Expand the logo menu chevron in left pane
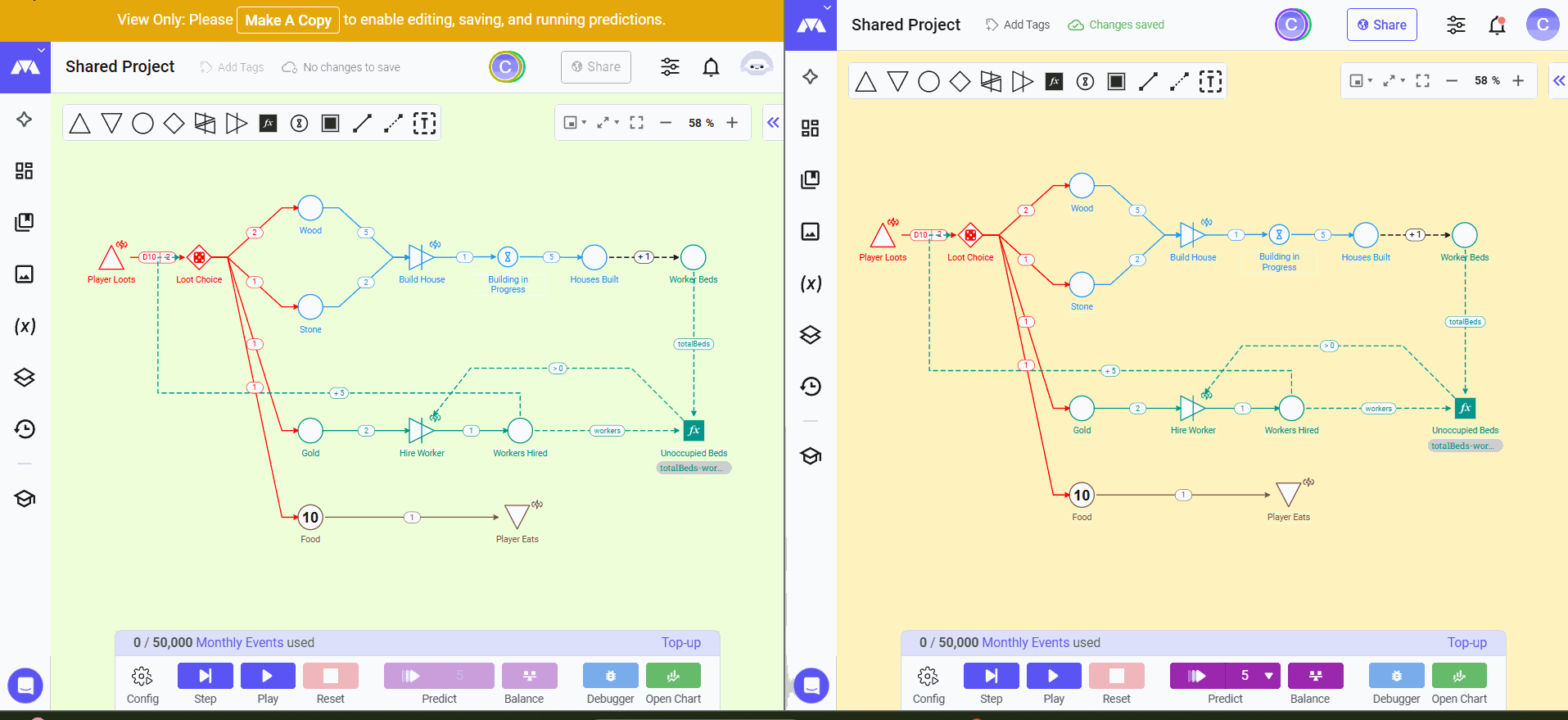Image resolution: width=1568 pixels, height=720 pixels. pyautogui.click(x=41, y=49)
